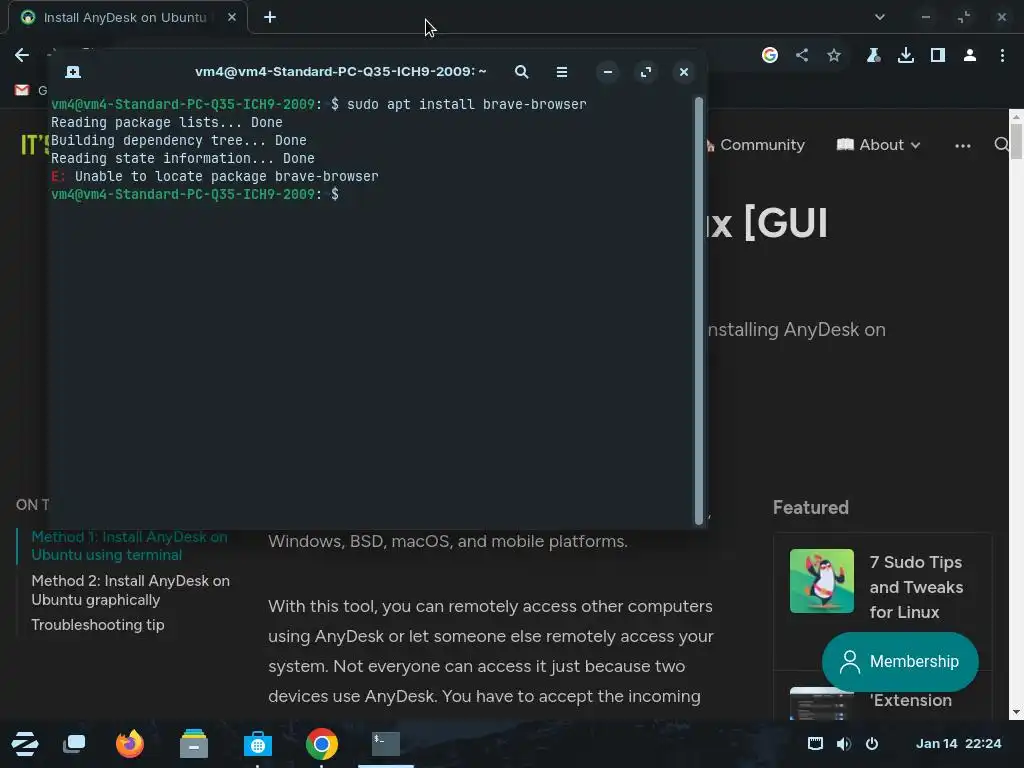The width and height of the screenshot is (1024, 768).
Task: Open the Jan 14 22:24 clock
Action: click(x=958, y=744)
